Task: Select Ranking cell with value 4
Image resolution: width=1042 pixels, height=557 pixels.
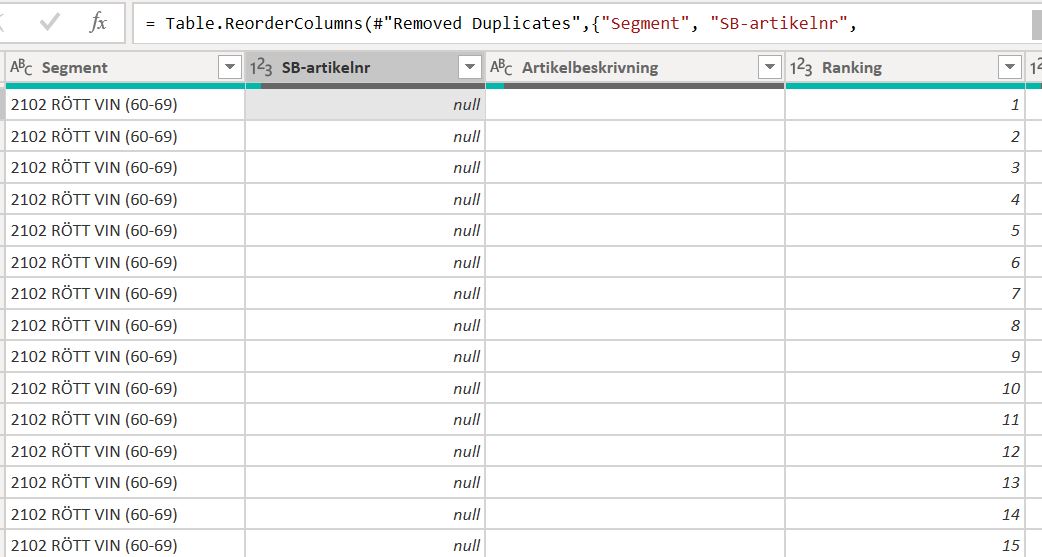Action: tap(905, 199)
